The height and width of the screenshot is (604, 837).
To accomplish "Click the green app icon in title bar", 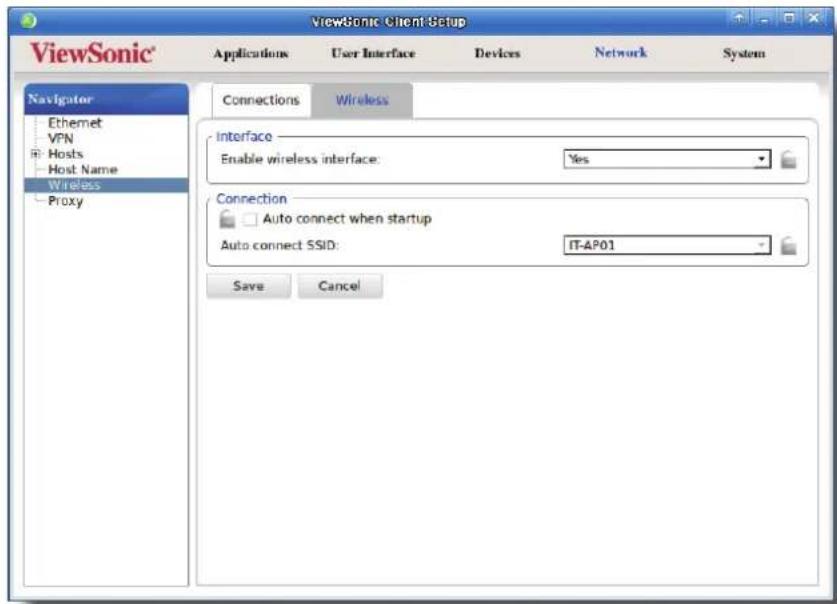I will click(x=29, y=21).
